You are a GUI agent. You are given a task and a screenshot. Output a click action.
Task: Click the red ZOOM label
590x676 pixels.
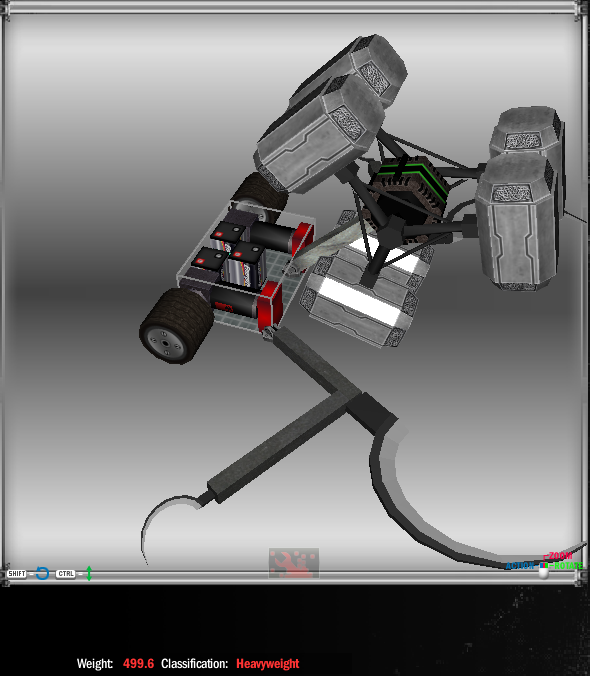click(560, 556)
